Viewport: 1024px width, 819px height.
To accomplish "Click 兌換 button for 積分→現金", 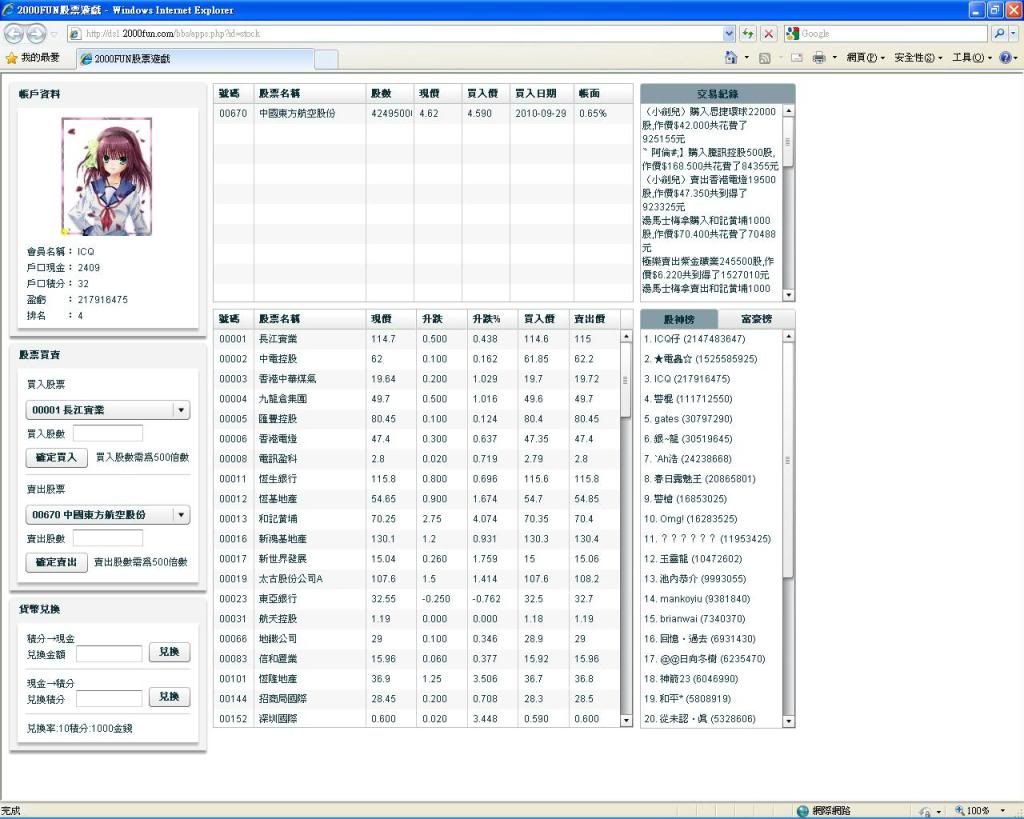I will [169, 652].
